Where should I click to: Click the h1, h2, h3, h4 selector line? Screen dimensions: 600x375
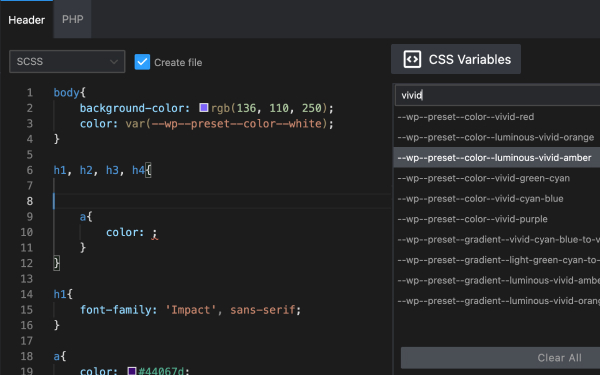[x=102, y=170]
